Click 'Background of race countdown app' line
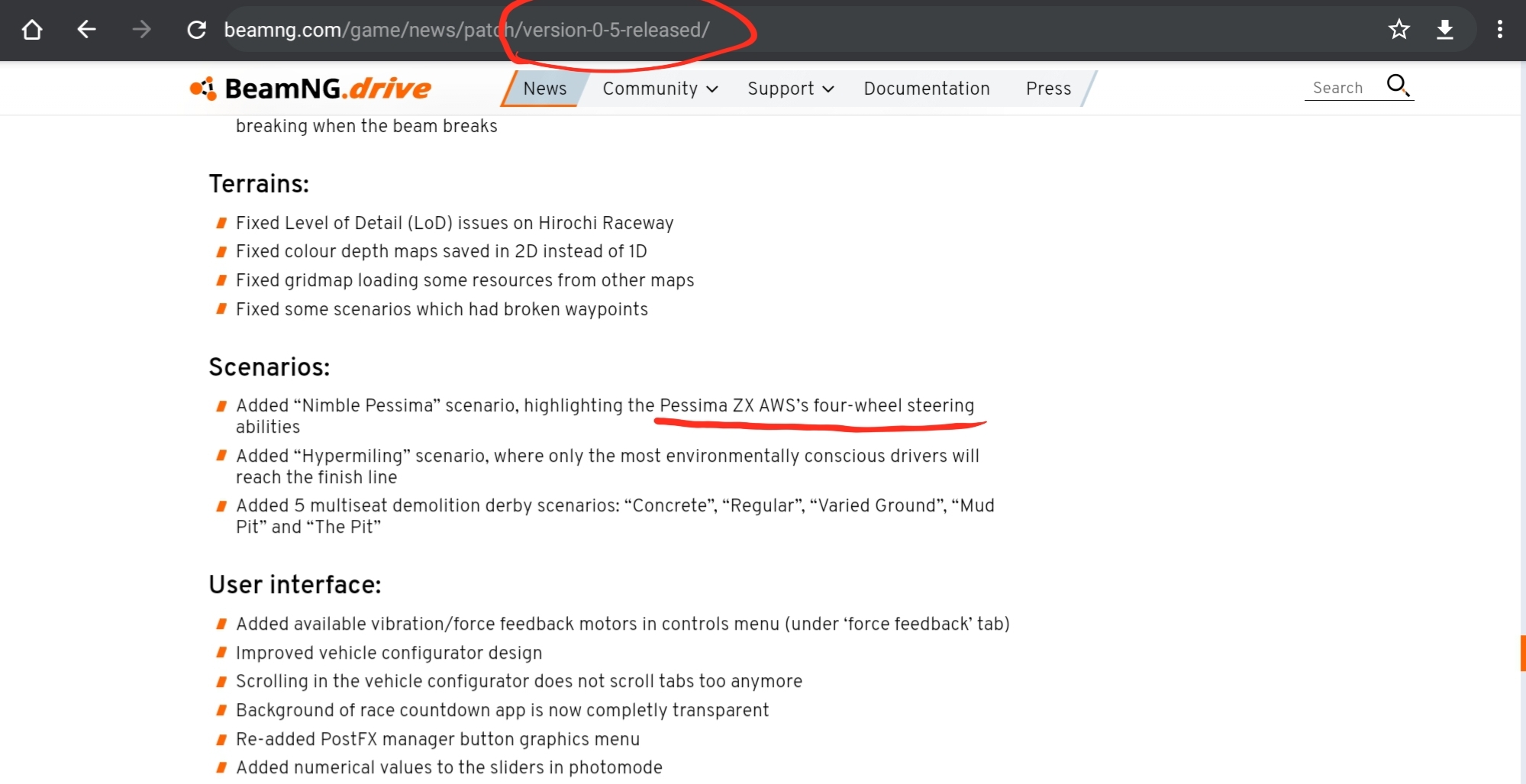1526x784 pixels. [x=502, y=710]
